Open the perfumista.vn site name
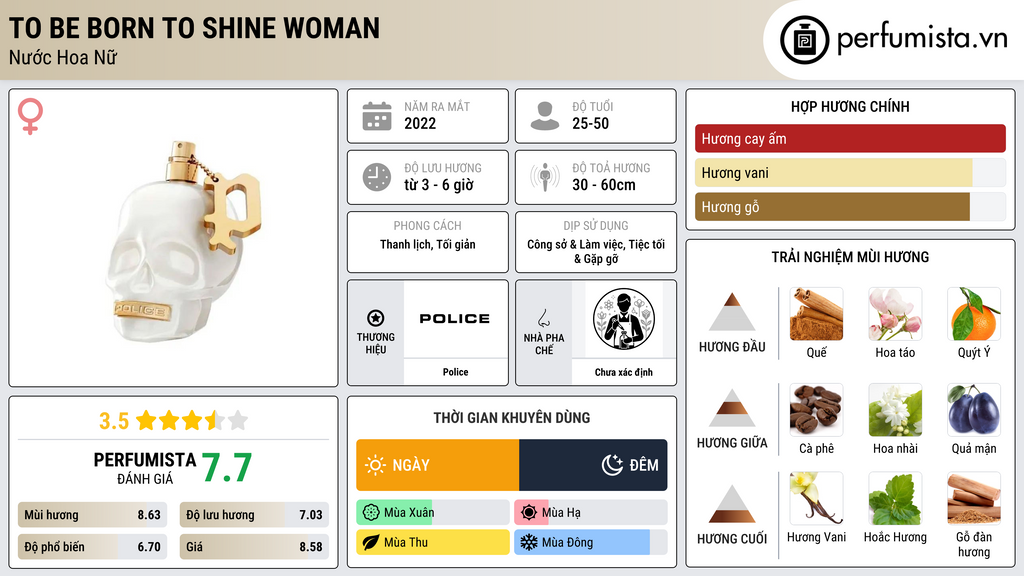The width and height of the screenshot is (1024, 576). [x=922, y=39]
